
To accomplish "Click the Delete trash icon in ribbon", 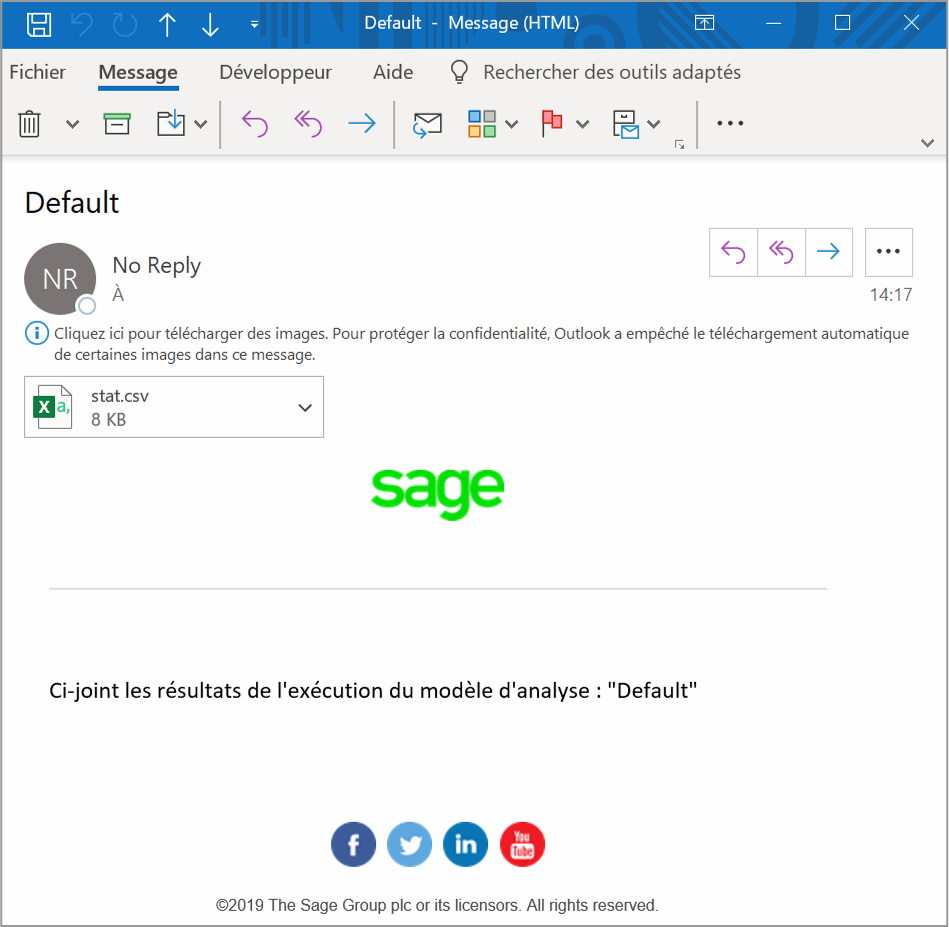I will (x=30, y=124).
